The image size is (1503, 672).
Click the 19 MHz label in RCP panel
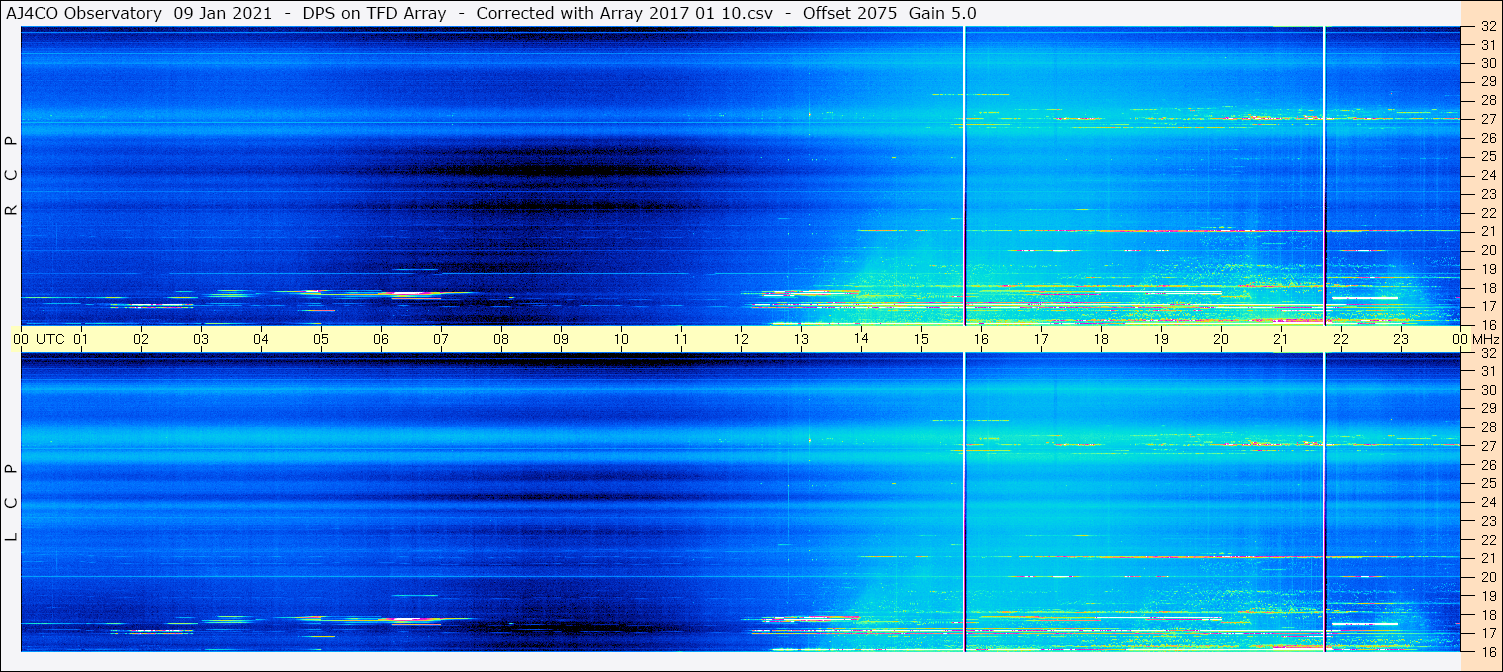pyautogui.click(x=1488, y=269)
